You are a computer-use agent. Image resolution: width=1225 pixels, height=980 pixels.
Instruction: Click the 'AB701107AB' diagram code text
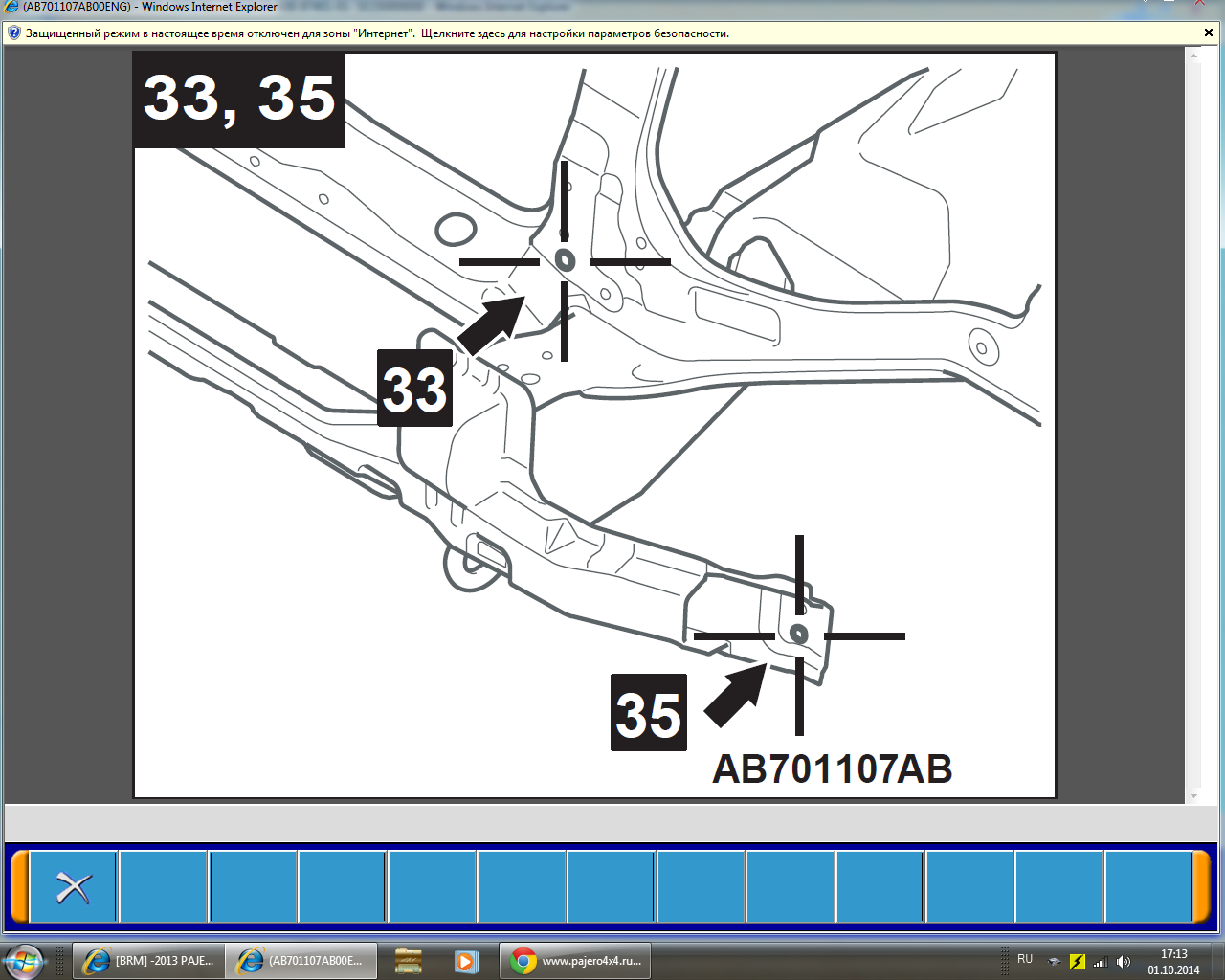coord(832,769)
